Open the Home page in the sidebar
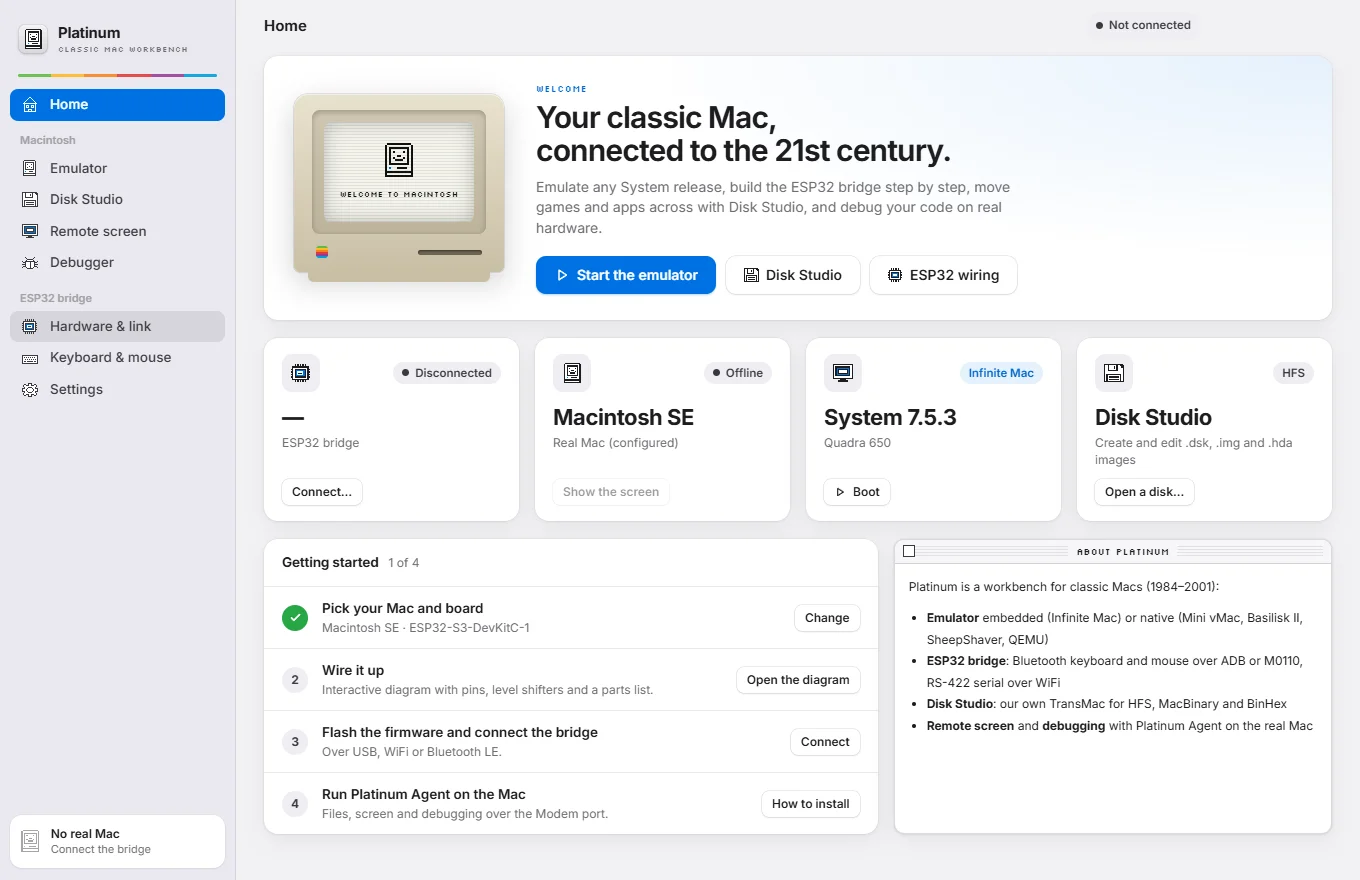Viewport: 1360px width, 880px height. click(x=117, y=105)
